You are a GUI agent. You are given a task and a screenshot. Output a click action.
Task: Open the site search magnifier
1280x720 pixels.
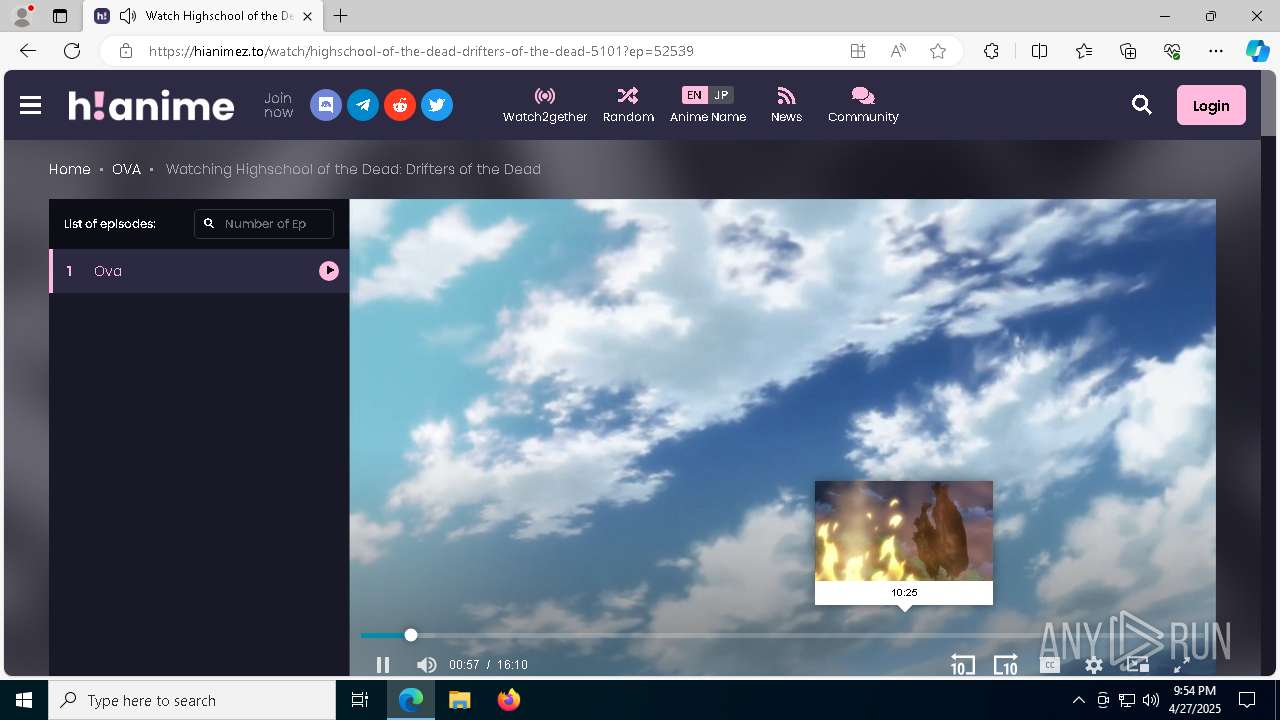1142,105
